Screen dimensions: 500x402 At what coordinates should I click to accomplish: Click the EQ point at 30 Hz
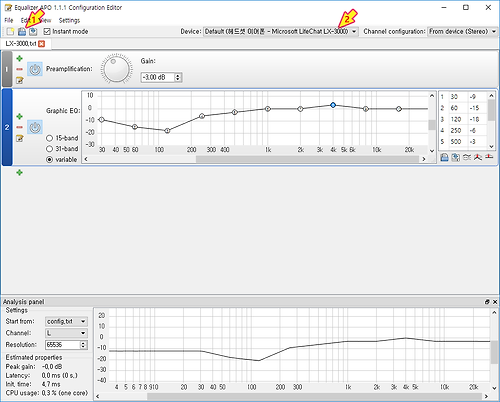click(102, 119)
